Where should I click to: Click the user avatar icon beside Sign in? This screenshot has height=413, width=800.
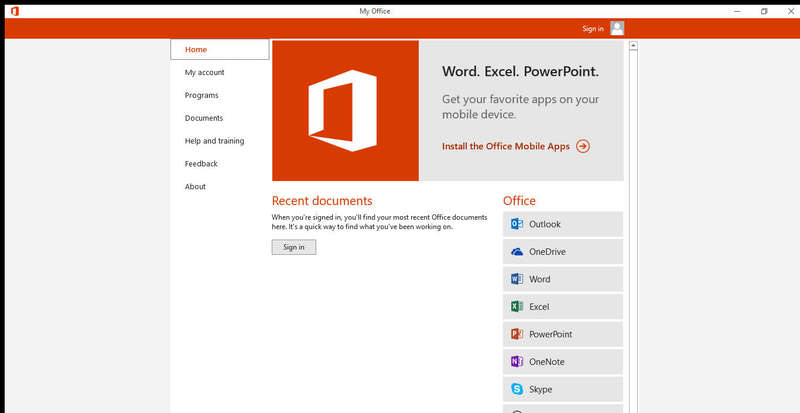pyautogui.click(x=617, y=28)
